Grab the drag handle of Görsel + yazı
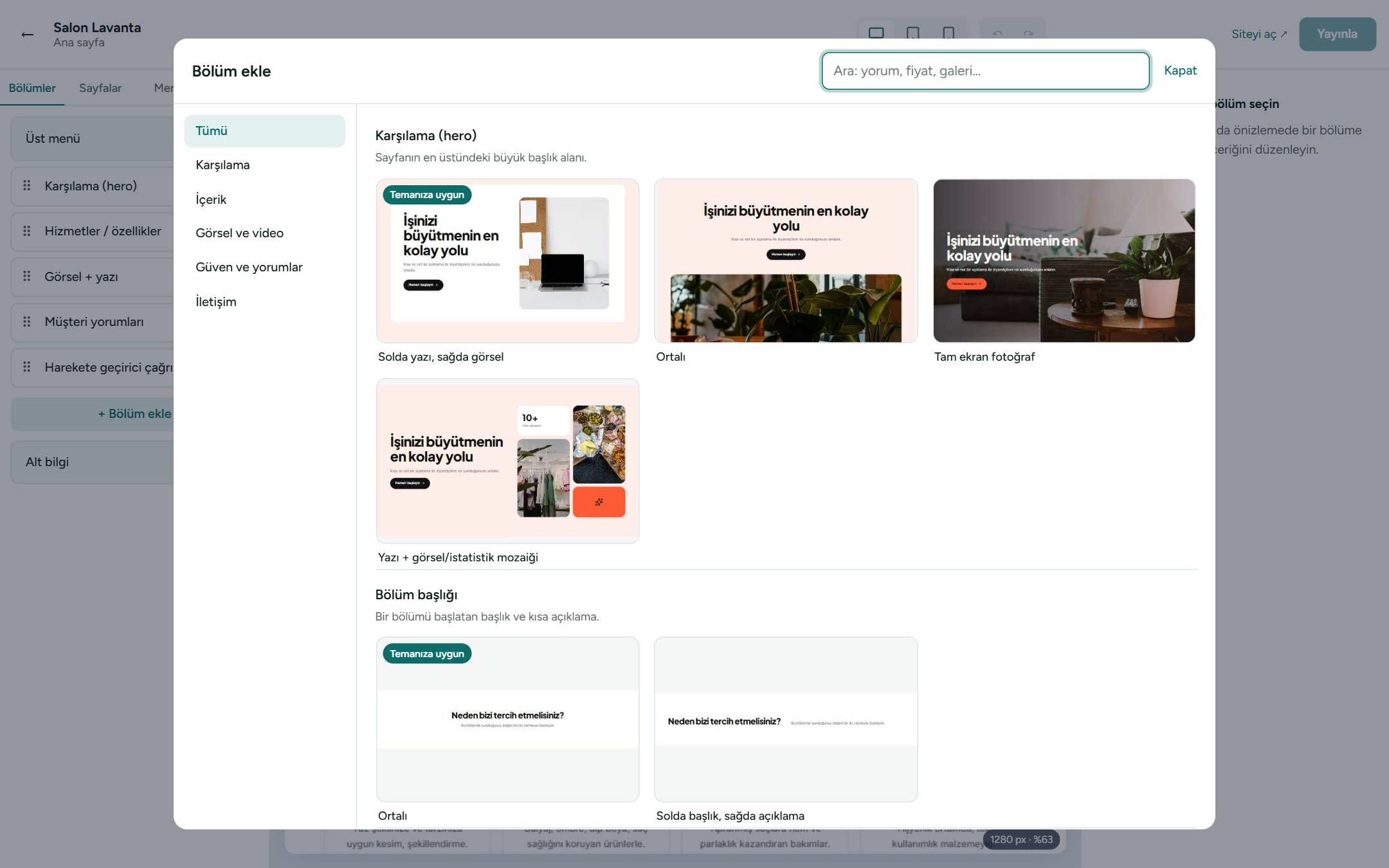The image size is (1389, 868). pos(27,276)
